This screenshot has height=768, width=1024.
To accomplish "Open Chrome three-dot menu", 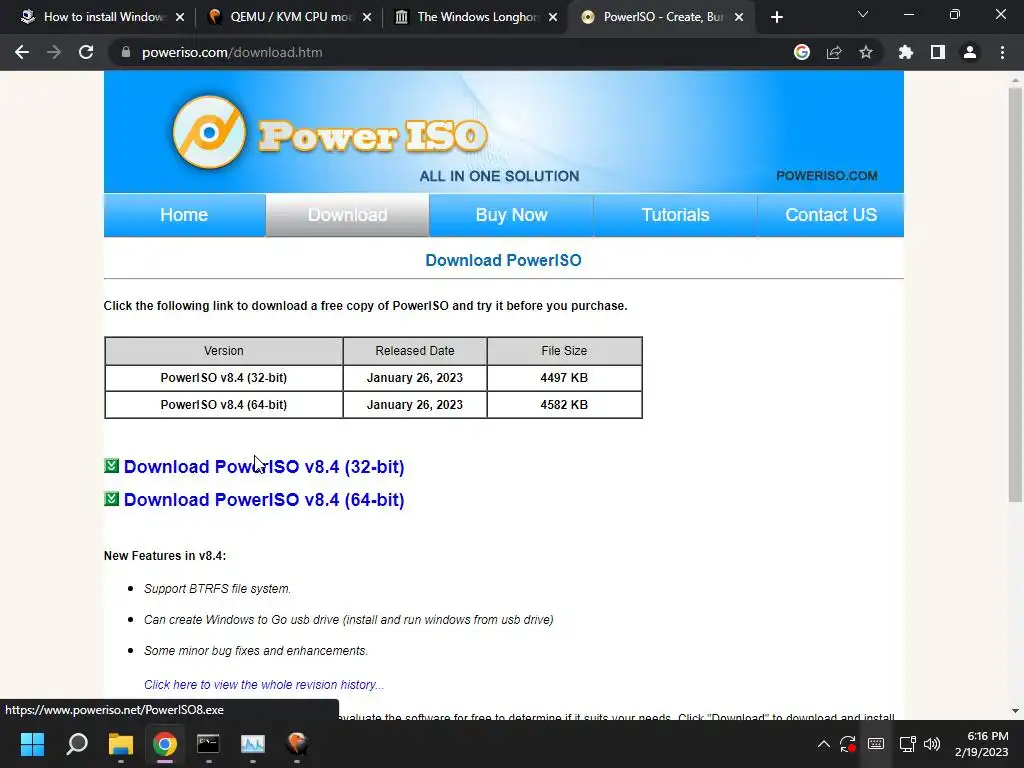I will click(1002, 52).
